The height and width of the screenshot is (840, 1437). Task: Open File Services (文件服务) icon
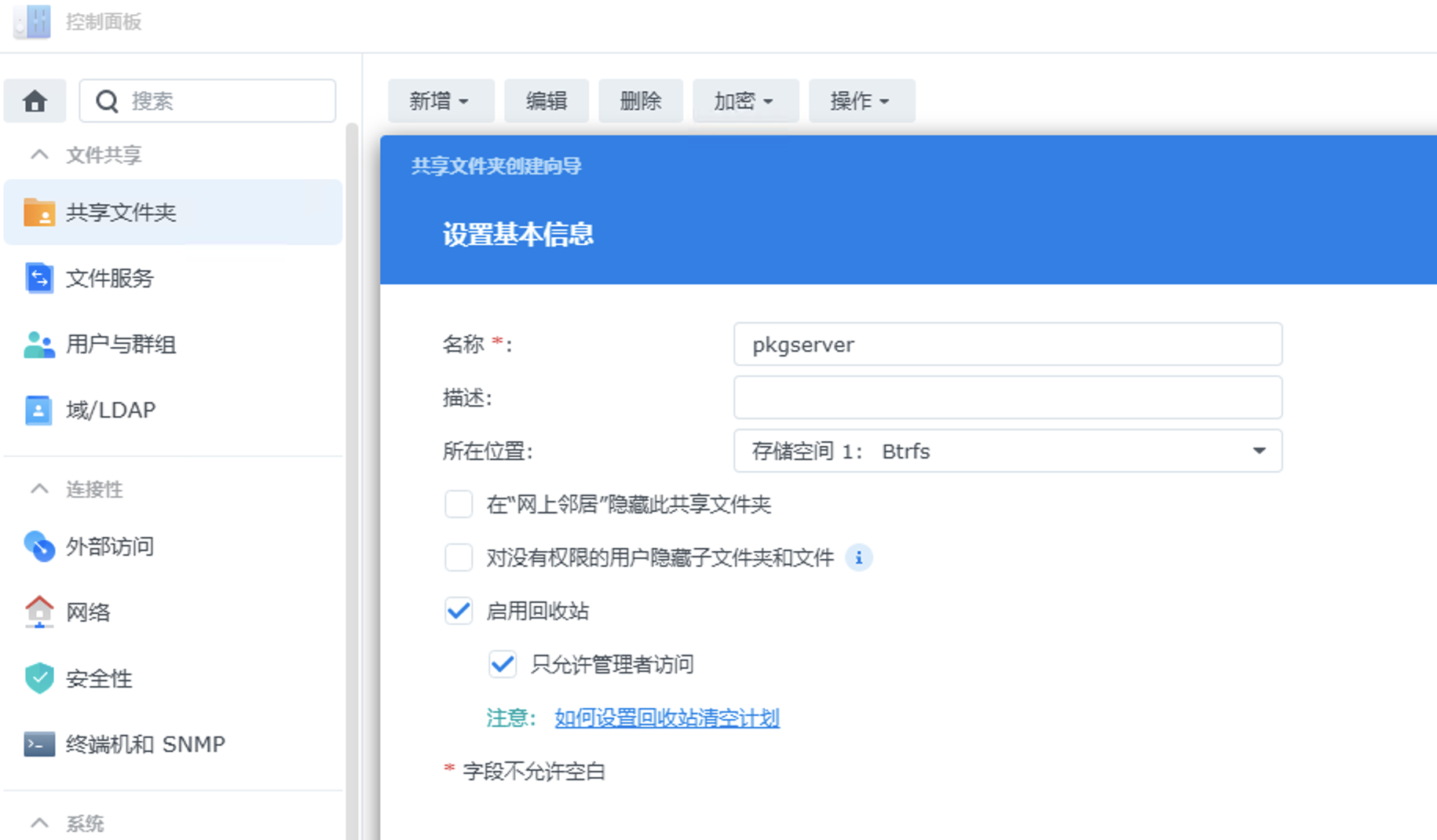tap(38, 278)
